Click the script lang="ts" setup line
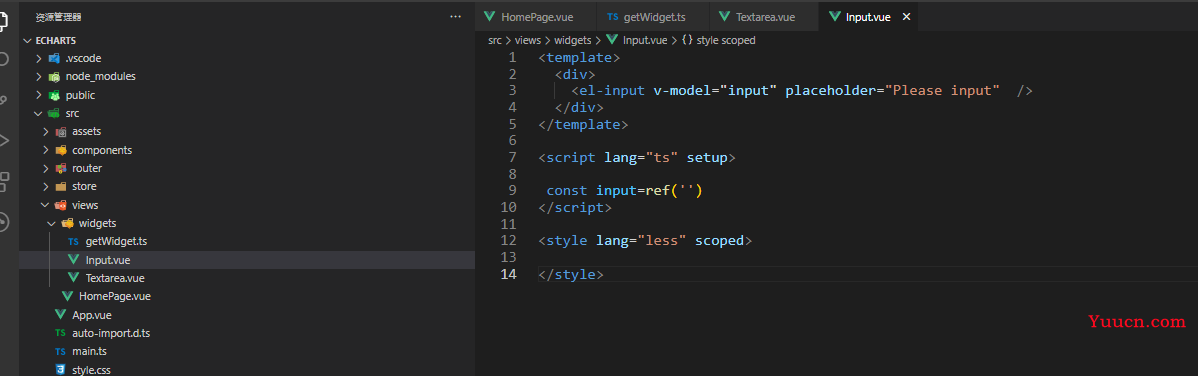Image resolution: width=1198 pixels, height=376 pixels. coord(637,157)
